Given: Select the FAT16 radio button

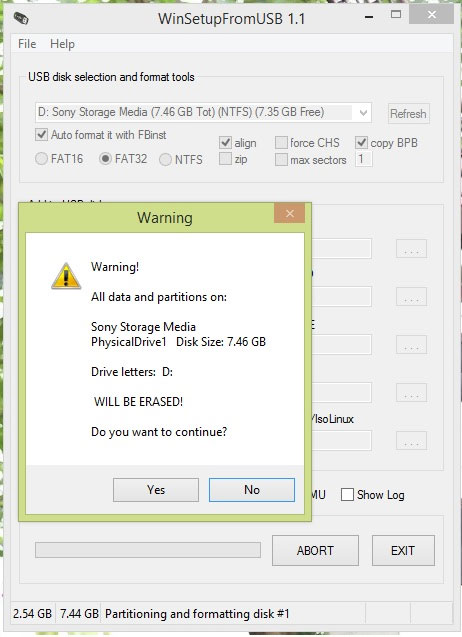Looking at the screenshot, I should (41, 159).
